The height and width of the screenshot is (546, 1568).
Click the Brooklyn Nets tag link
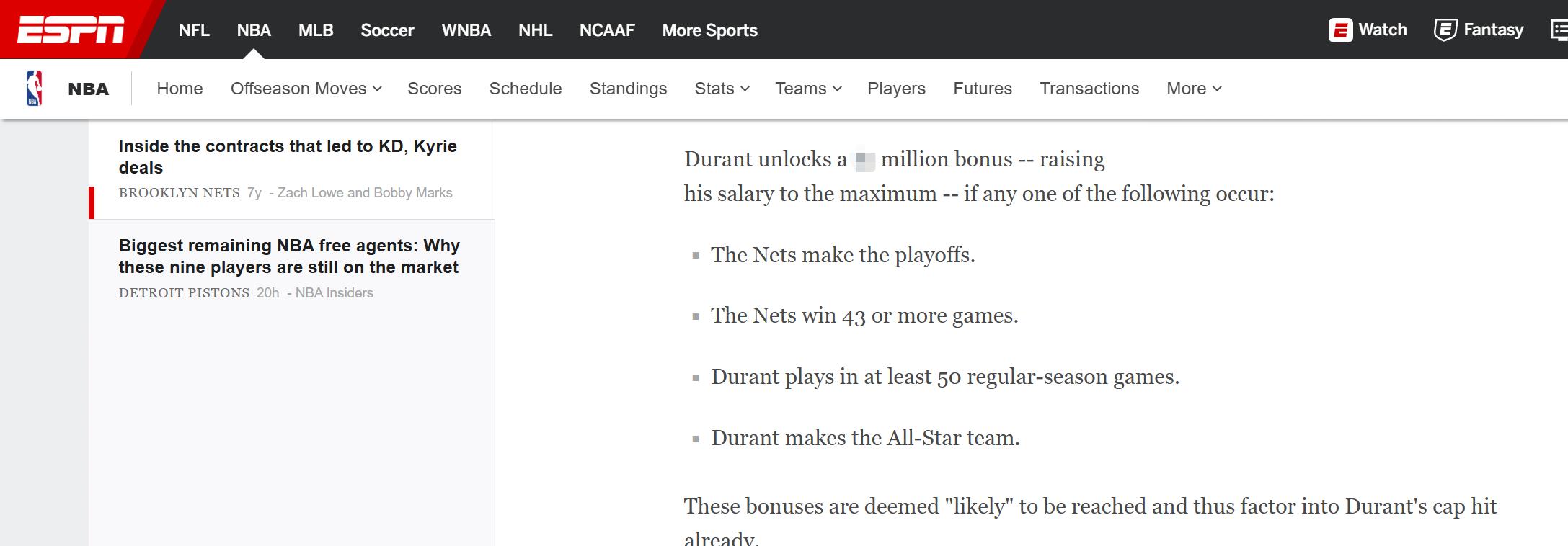coord(179,193)
